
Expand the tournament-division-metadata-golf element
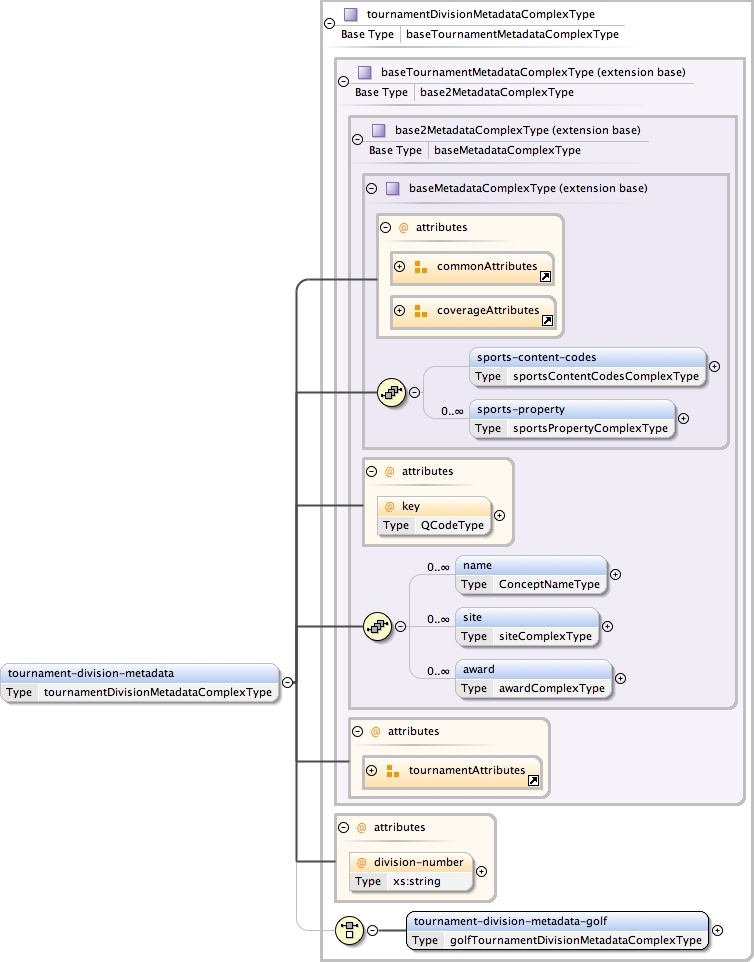pyautogui.click(x=717, y=930)
